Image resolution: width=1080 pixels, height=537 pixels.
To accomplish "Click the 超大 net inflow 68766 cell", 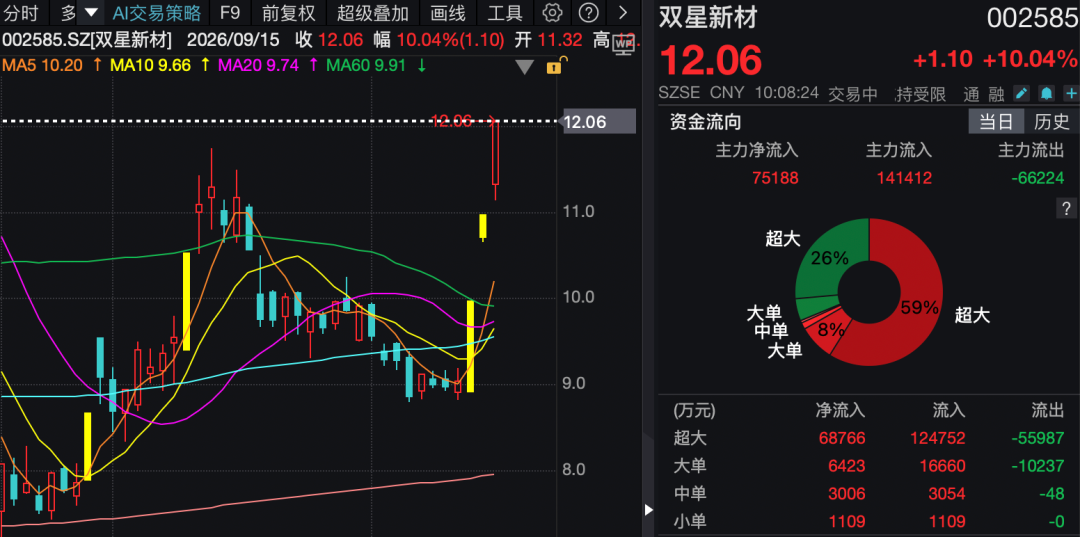I will click(842, 438).
